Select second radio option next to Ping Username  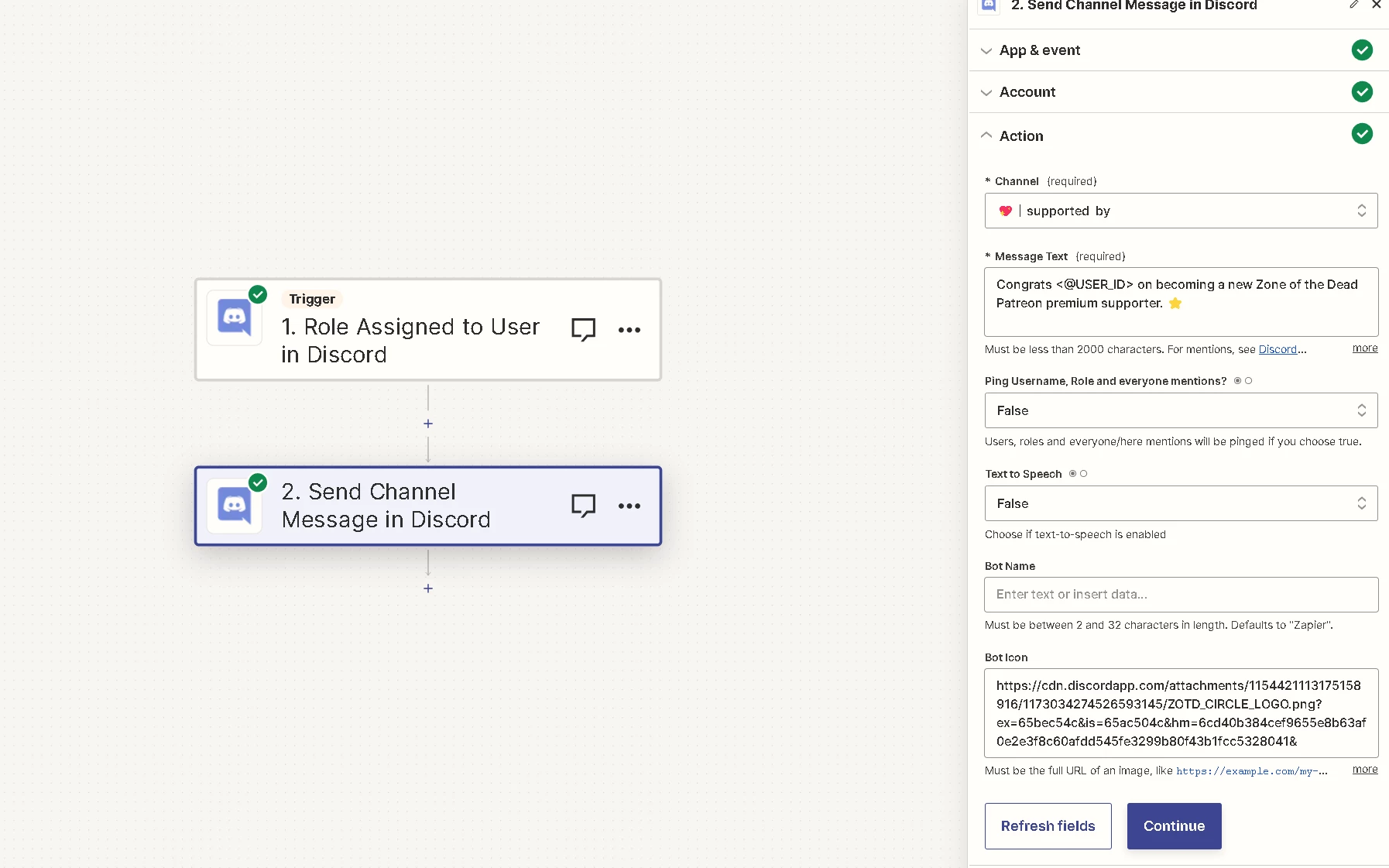tap(1248, 381)
